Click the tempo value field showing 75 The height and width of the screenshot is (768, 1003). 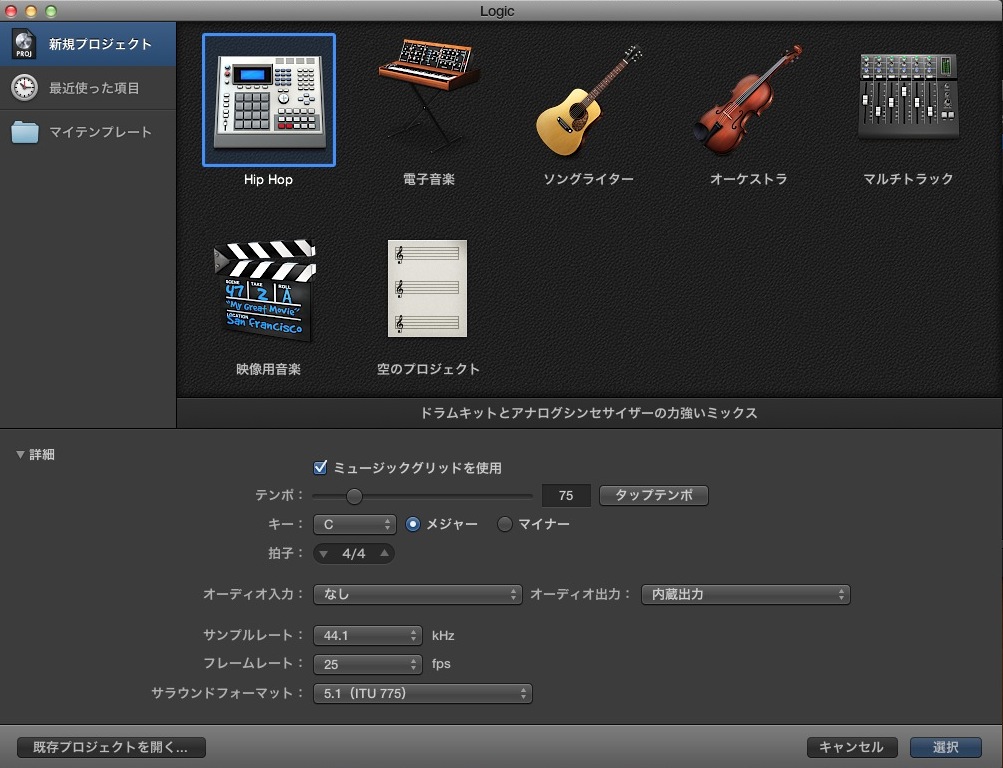pos(566,496)
